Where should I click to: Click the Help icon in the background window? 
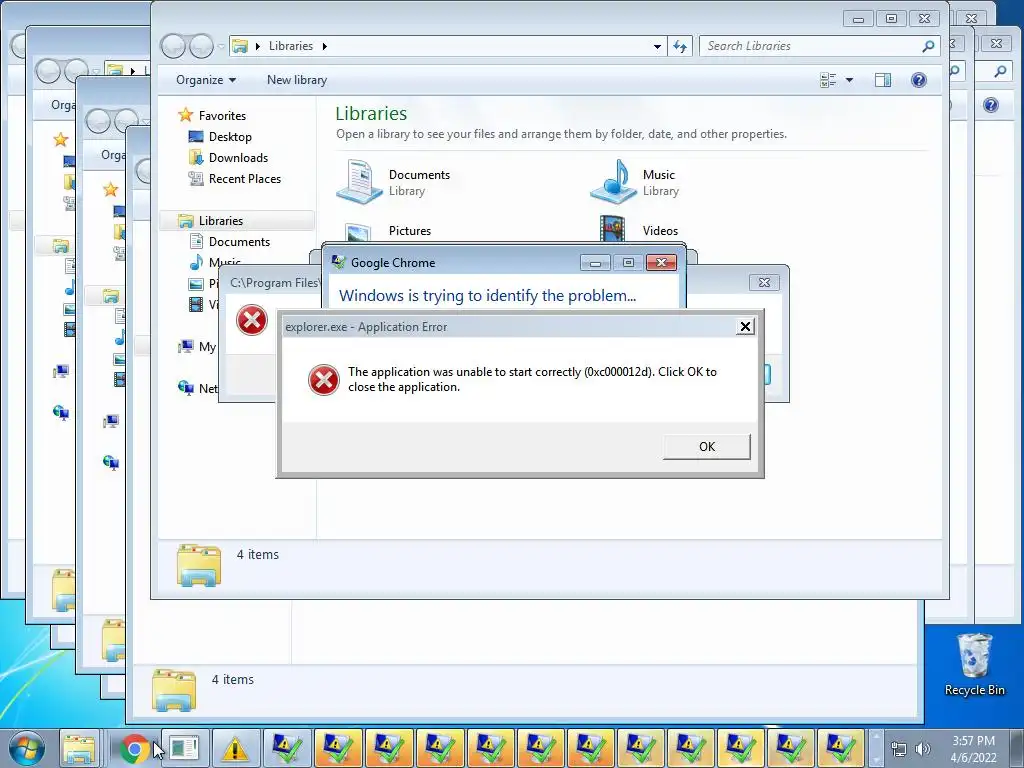pyautogui.click(x=991, y=105)
